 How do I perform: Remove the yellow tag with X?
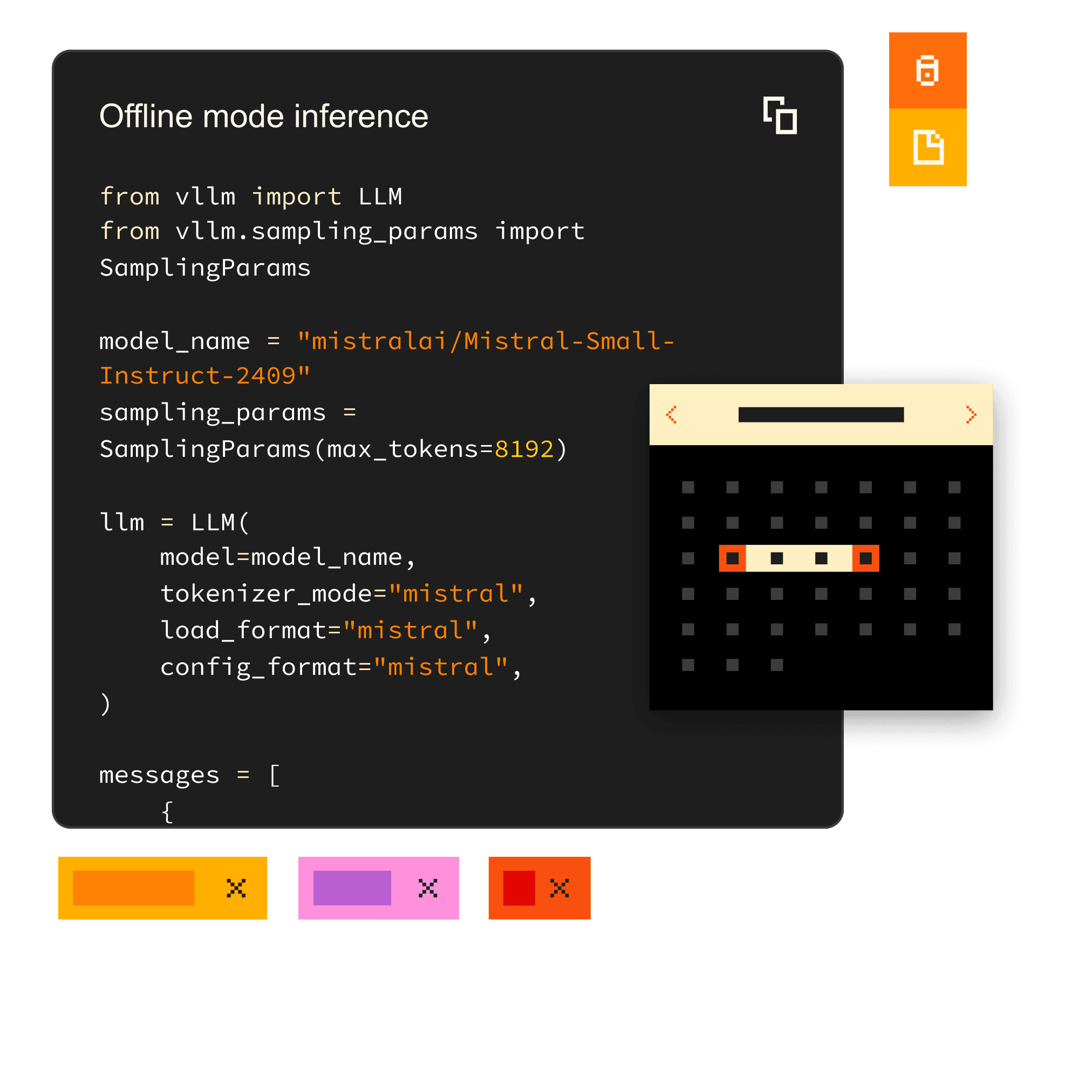point(236,888)
